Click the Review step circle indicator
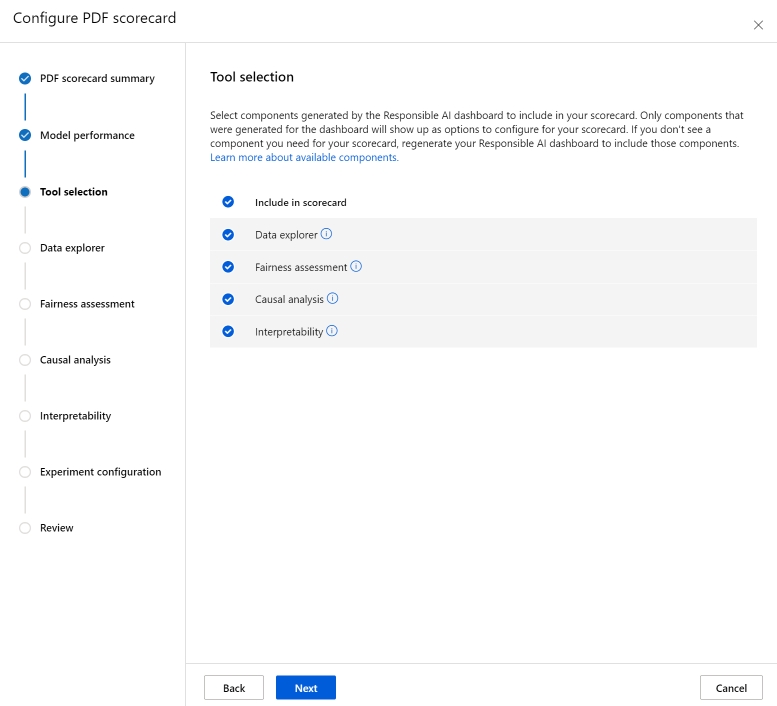Screen dimensions: 777x706 pyautogui.click(x=25, y=528)
